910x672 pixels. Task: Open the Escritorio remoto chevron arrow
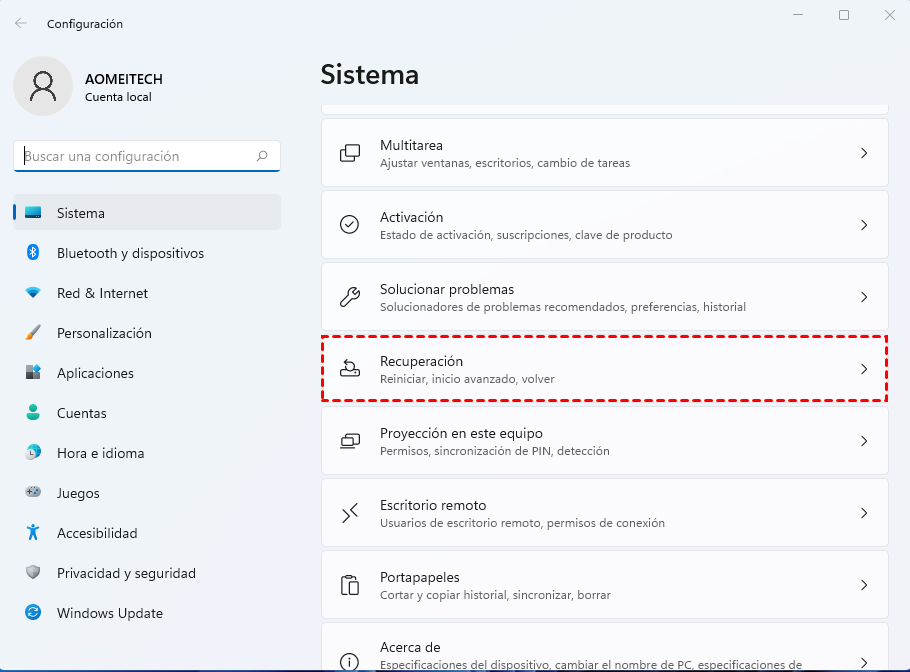tap(864, 513)
